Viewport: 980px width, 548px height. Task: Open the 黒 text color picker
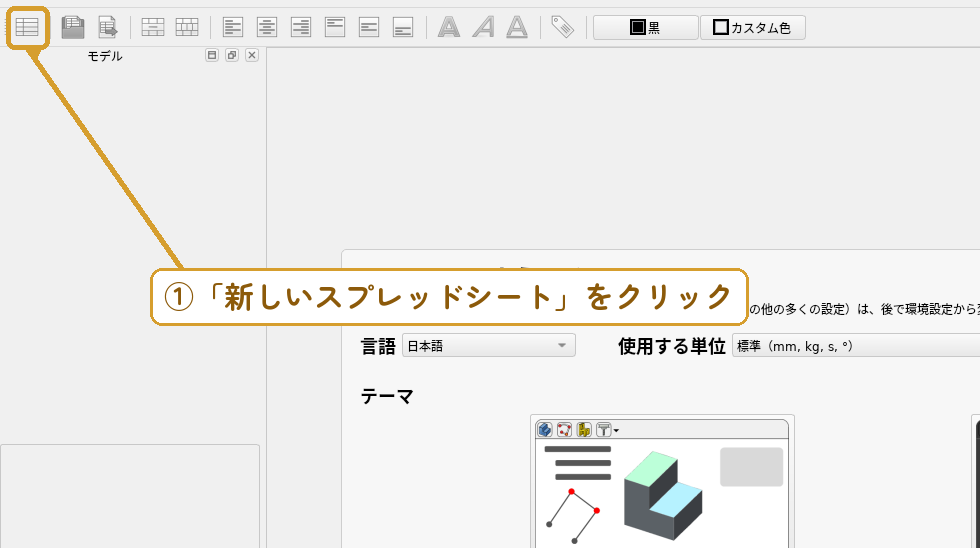(x=646, y=27)
